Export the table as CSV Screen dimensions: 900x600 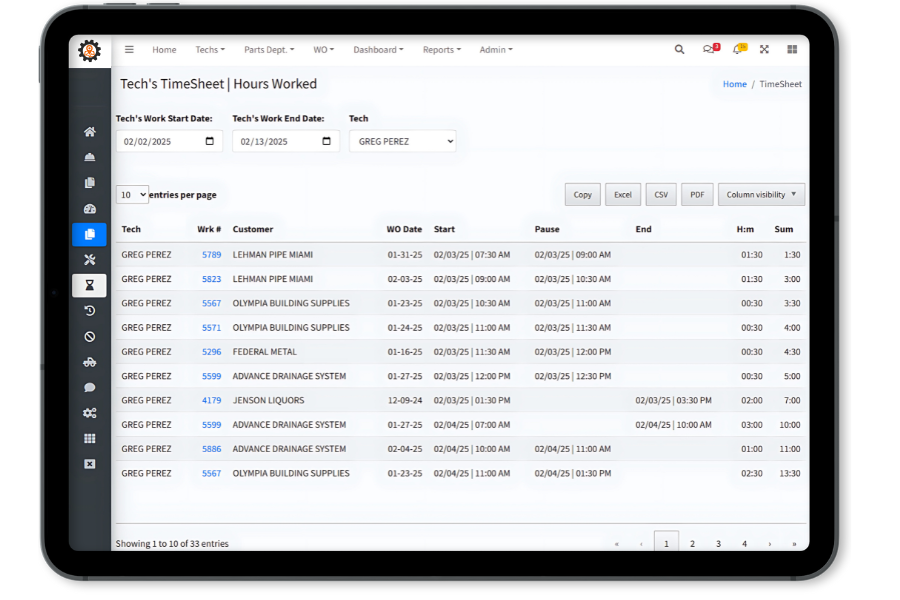coord(661,195)
